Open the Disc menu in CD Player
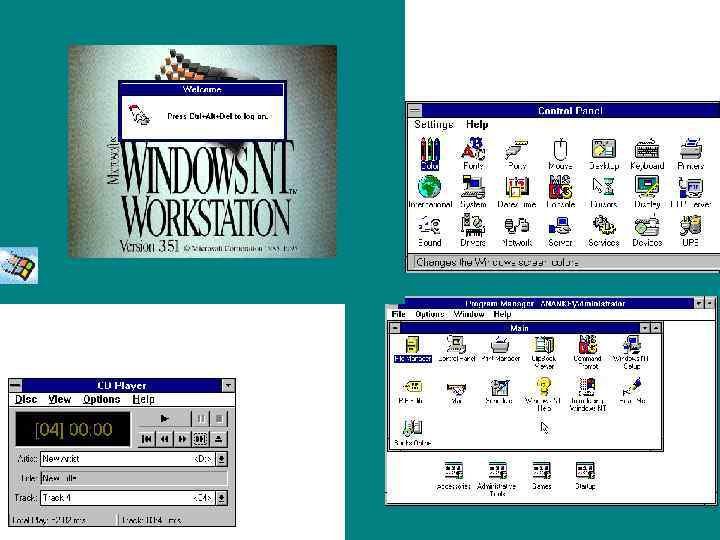Image resolution: width=720 pixels, height=540 pixels. (x=26, y=399)
